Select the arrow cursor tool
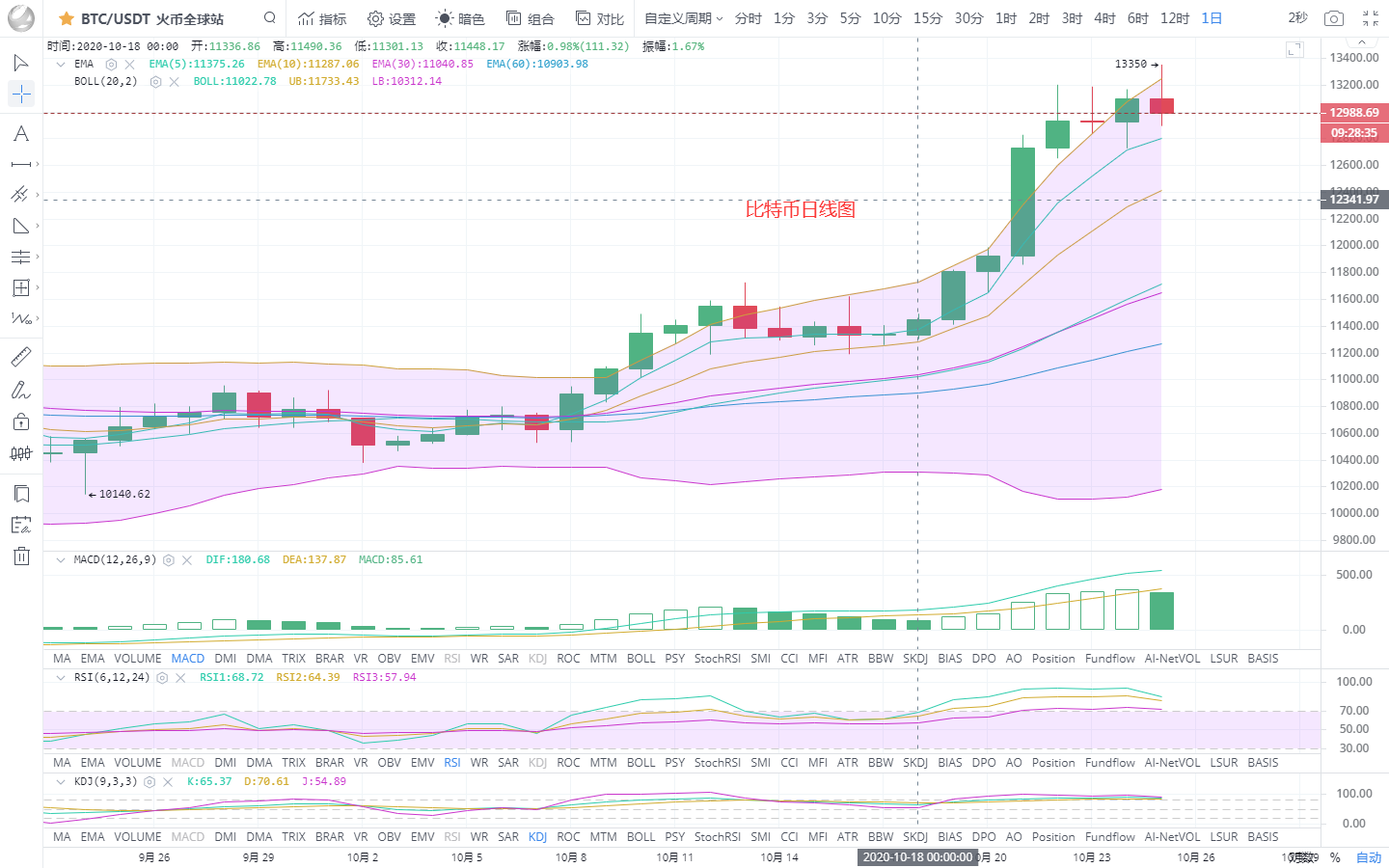Viewport: 1389px width, 868px height. pyautogui.click(x=20, y=63)
